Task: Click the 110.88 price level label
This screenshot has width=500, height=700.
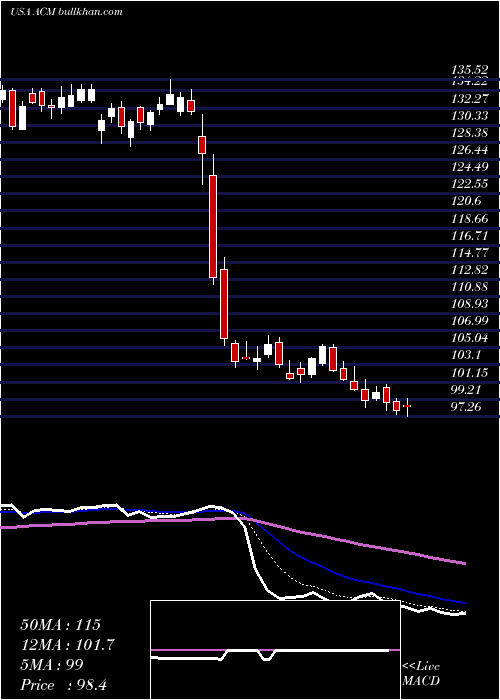Action: tap(469, 287)
